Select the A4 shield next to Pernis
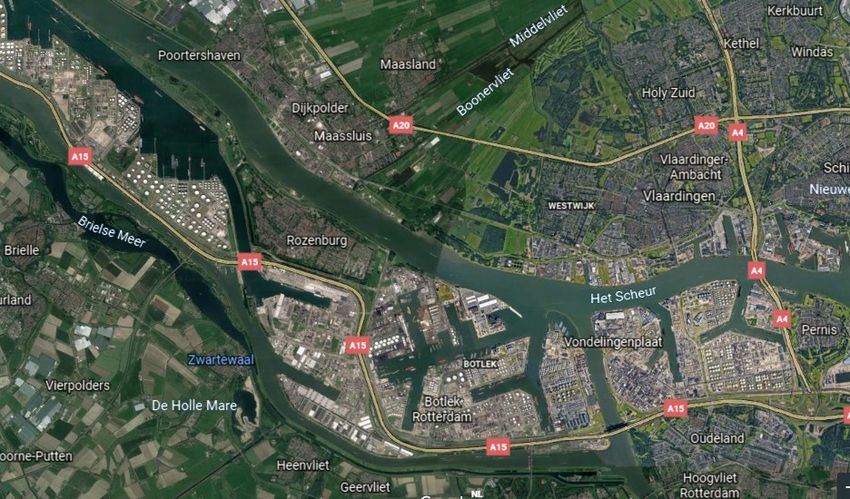The width and height of the screenshot is (850, 499). coord(781,319)
